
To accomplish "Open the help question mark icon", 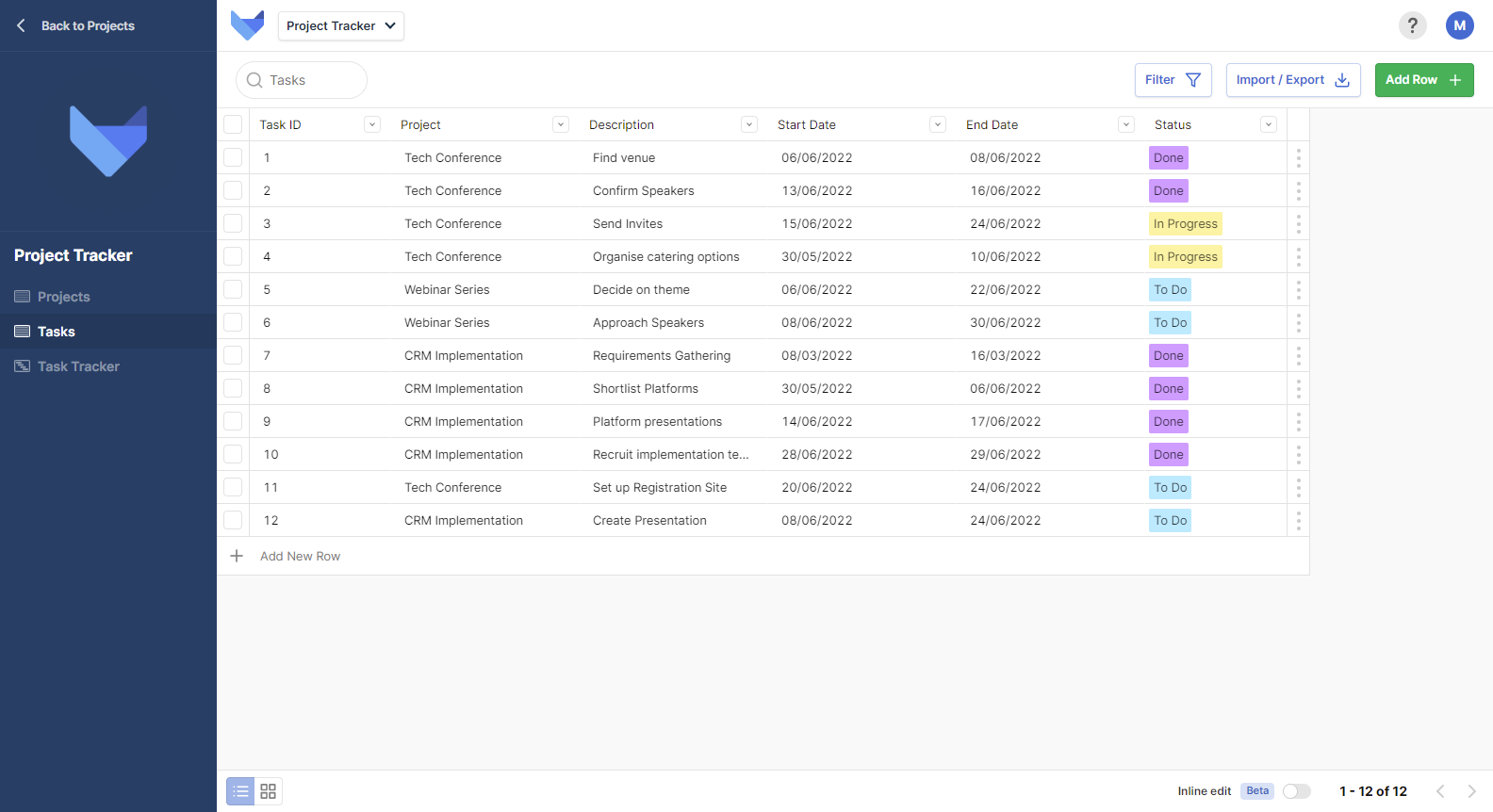I will (x=1412, y=25).
